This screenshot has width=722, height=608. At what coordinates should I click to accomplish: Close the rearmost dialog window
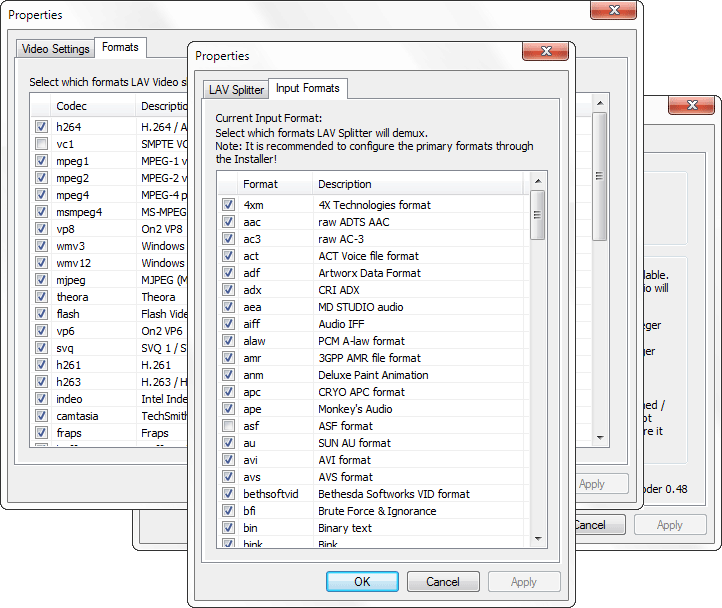[692, 105]
